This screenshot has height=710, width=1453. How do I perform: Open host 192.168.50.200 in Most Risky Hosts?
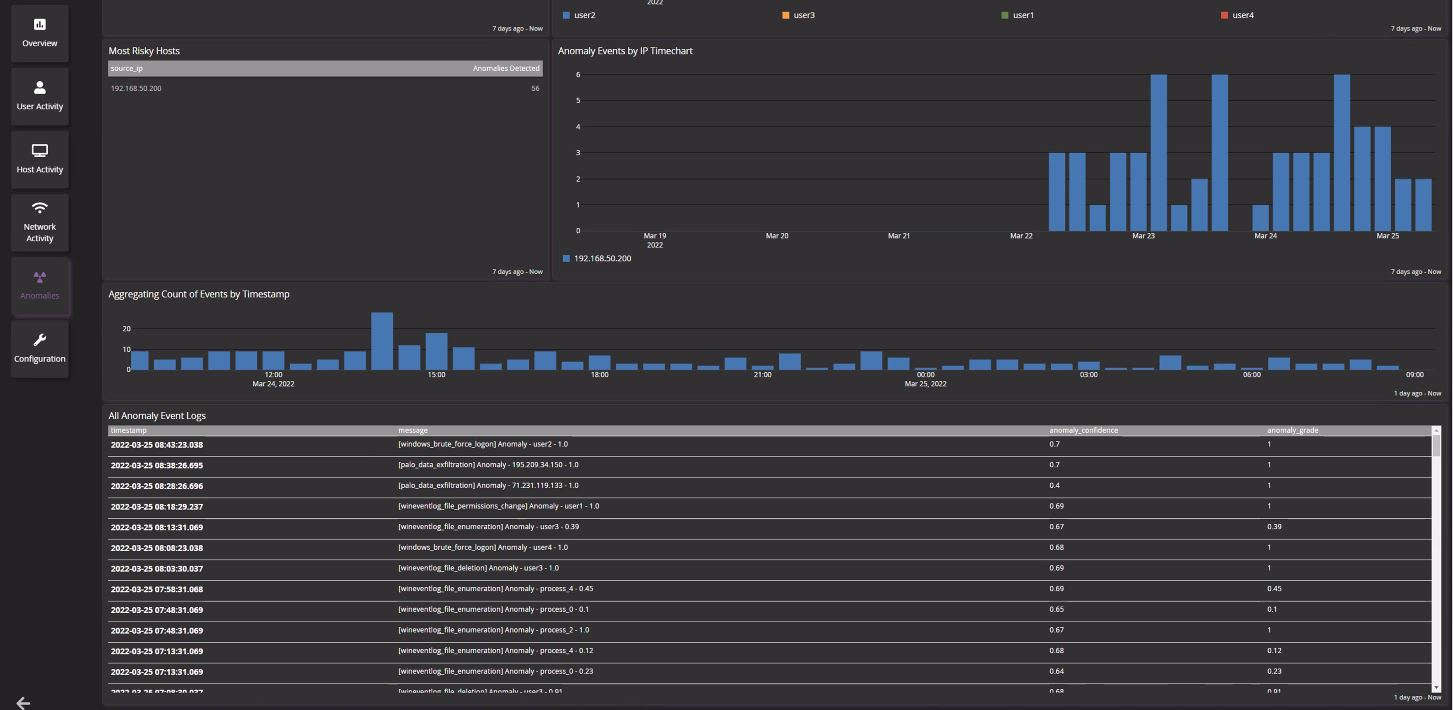click(x=136, y=88)
